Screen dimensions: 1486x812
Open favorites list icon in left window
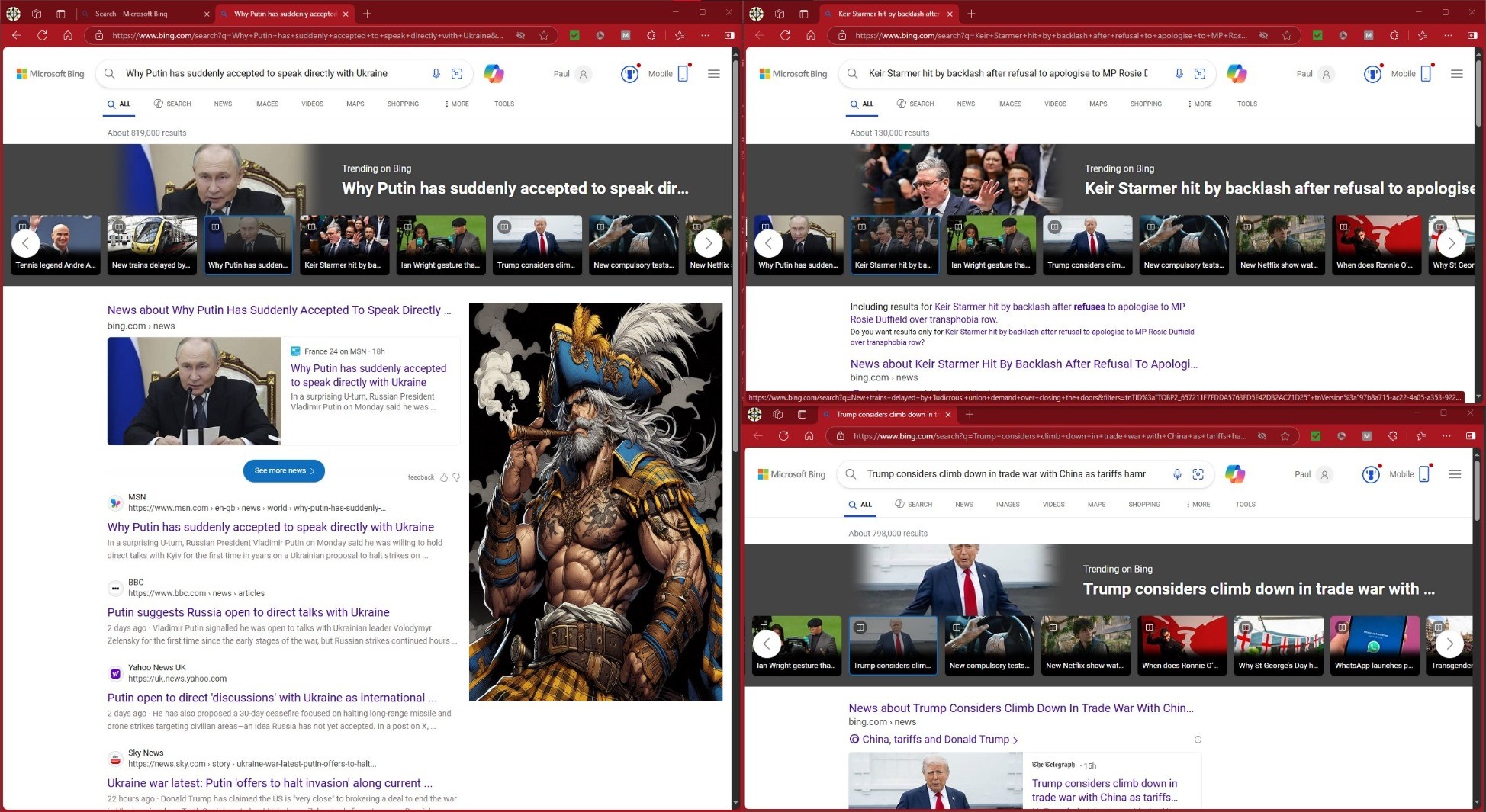tap(680, 35)
